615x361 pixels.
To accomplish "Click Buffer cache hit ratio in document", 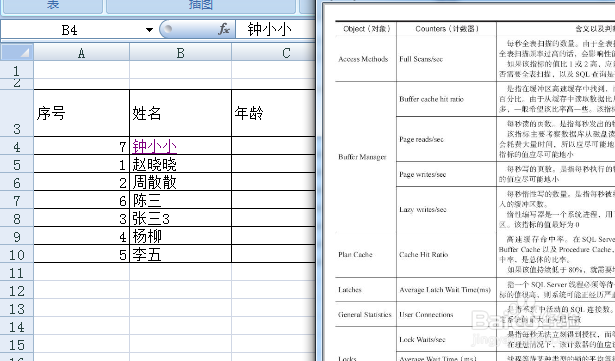I will click(x=431, y=99).
